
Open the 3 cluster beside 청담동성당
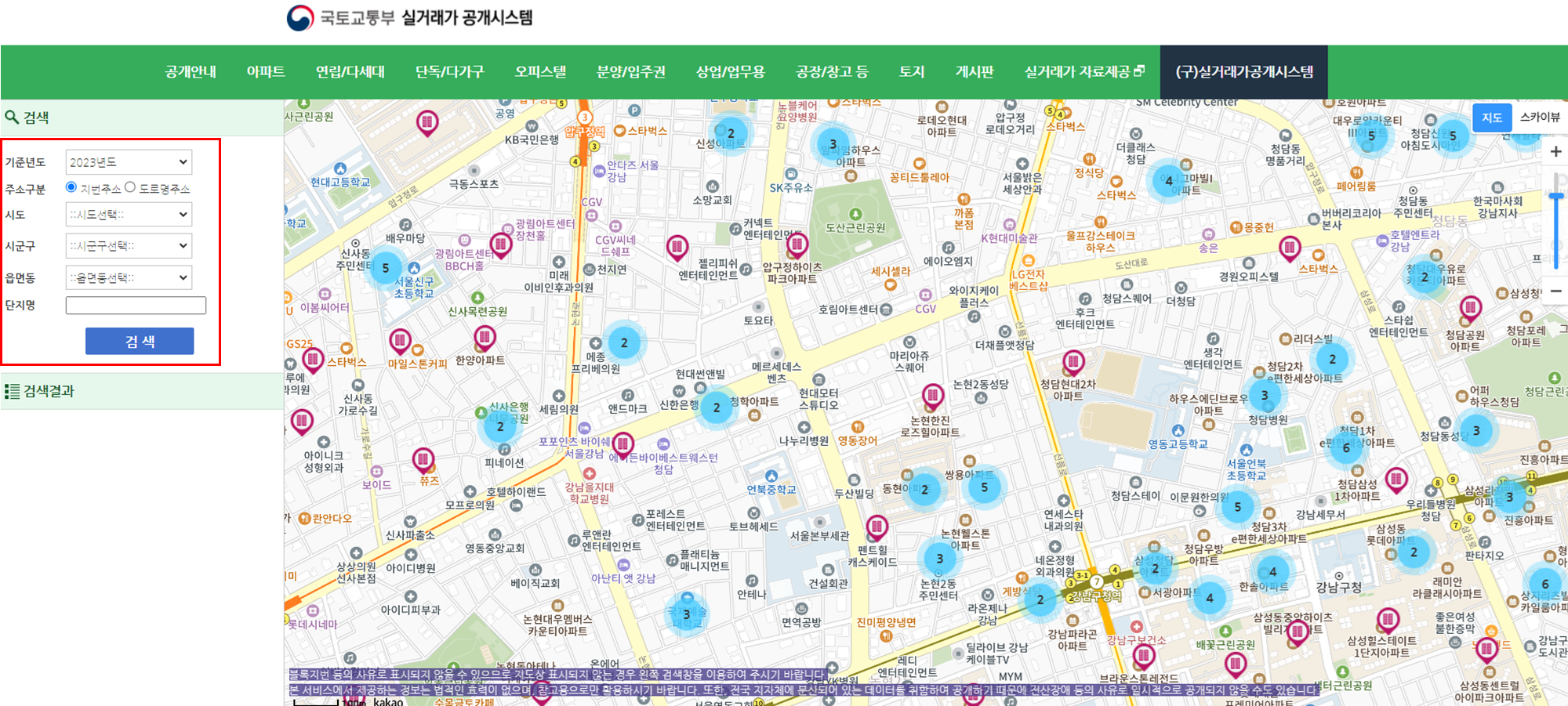tap(1476, 430)
